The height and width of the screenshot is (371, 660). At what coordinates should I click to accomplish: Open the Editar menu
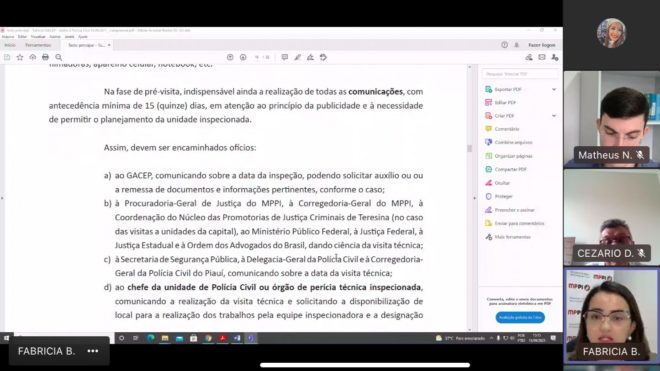pyautogui.click(x=22, y=37)
